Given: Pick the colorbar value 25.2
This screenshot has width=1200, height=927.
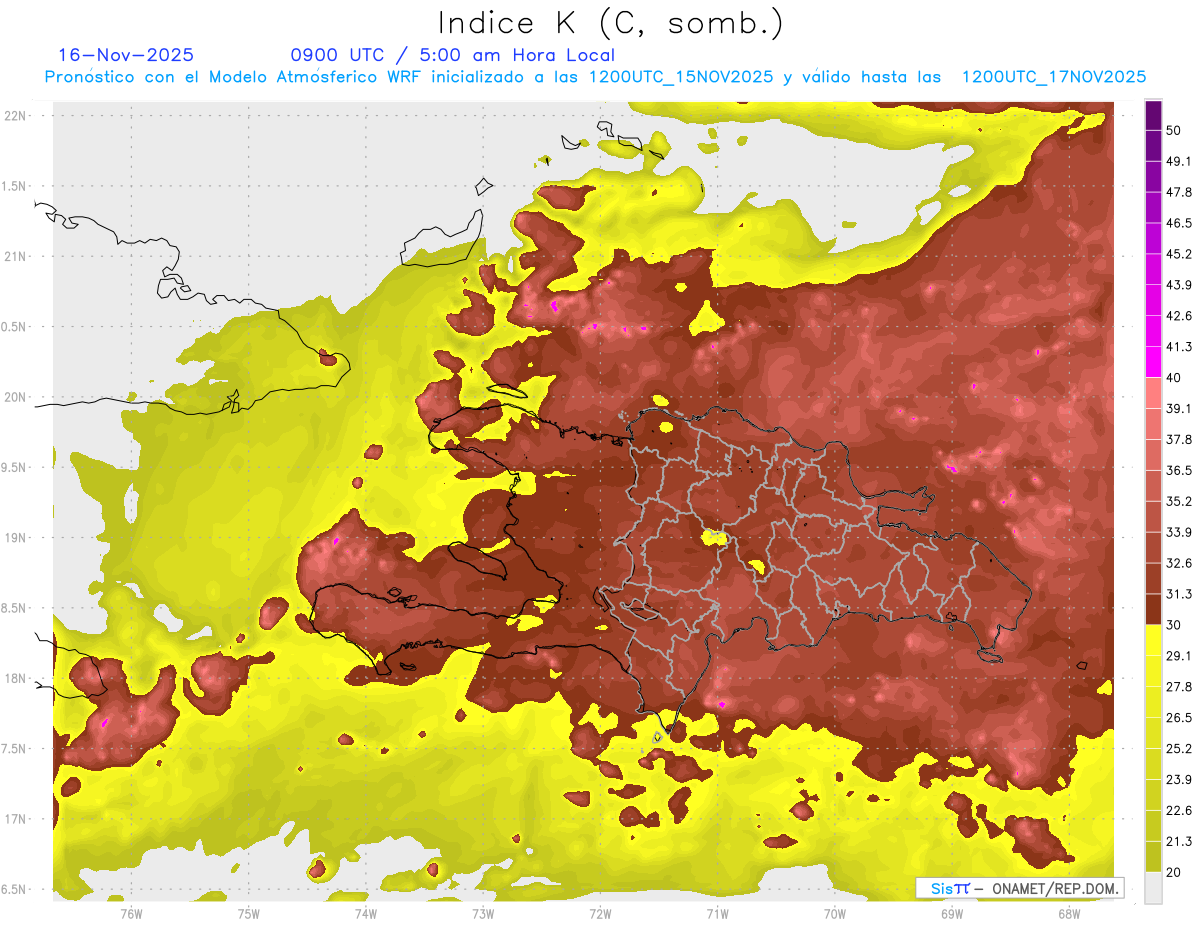Looking at the screenshot, I should 1178,749.
